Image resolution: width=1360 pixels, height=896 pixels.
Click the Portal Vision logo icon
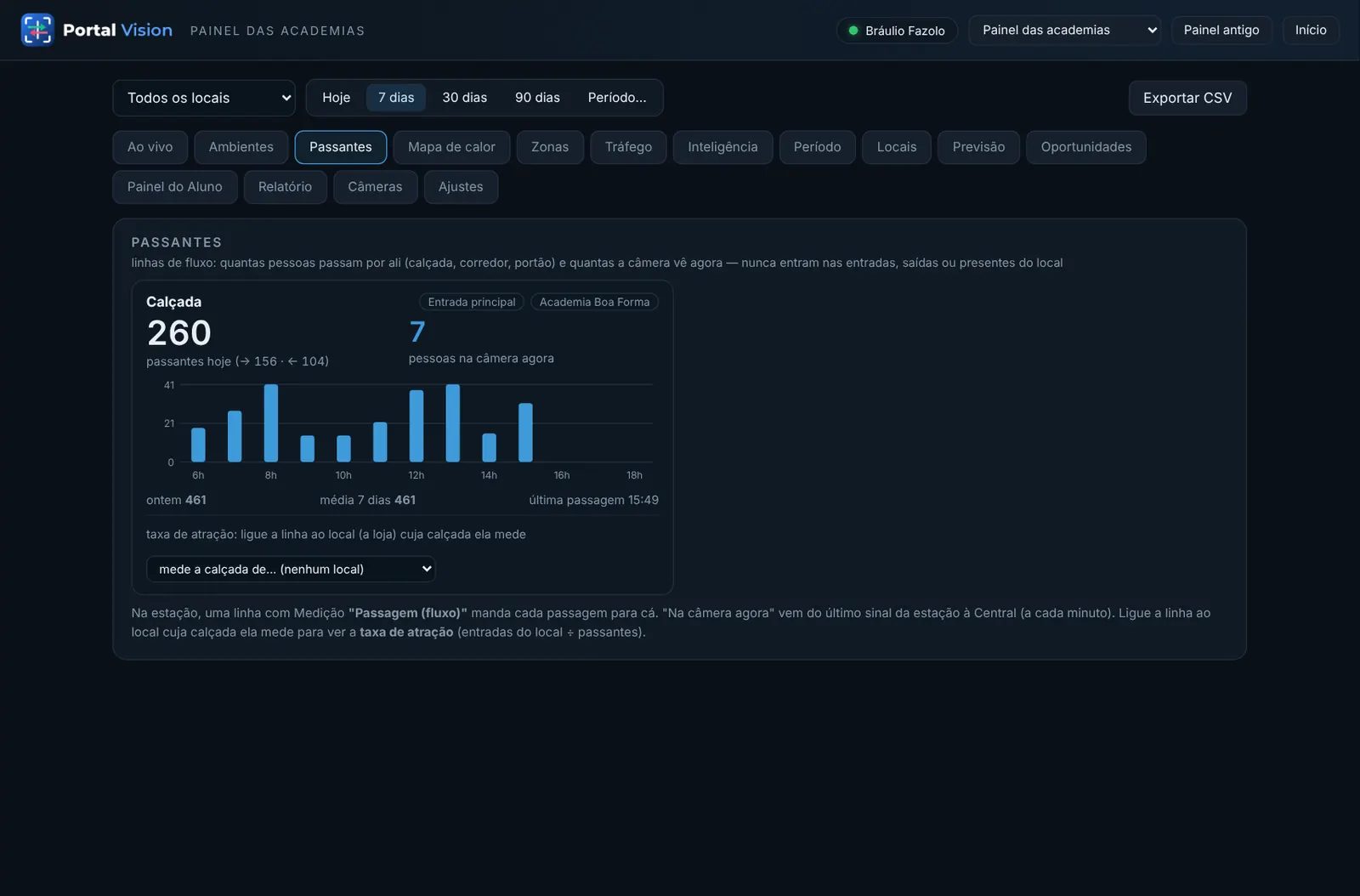pos(37,30)
